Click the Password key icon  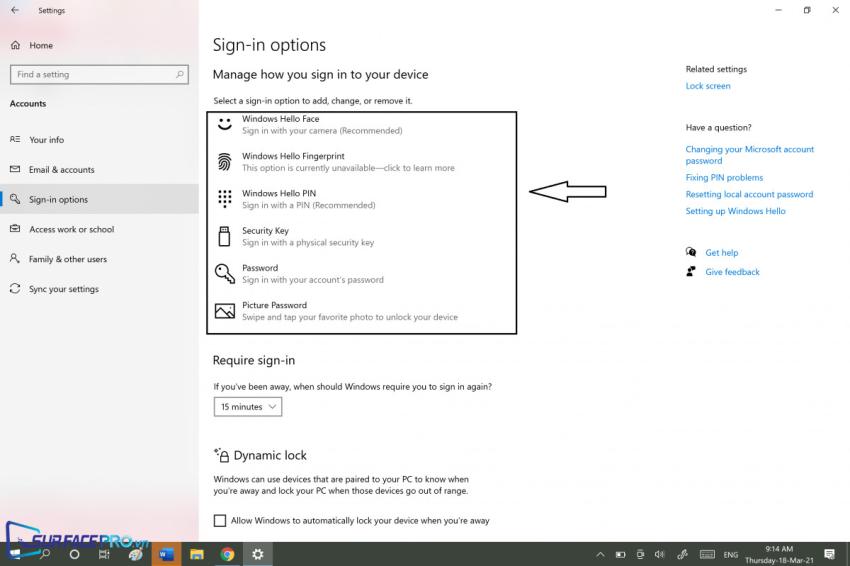point(224,274)
